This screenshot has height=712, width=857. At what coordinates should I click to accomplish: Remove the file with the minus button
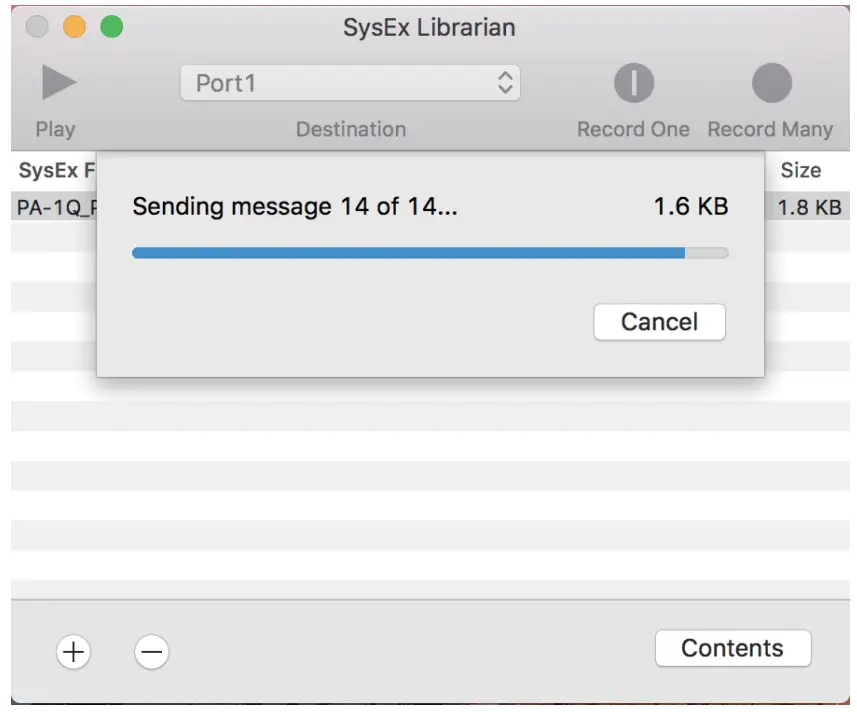(x=151, y=651)
